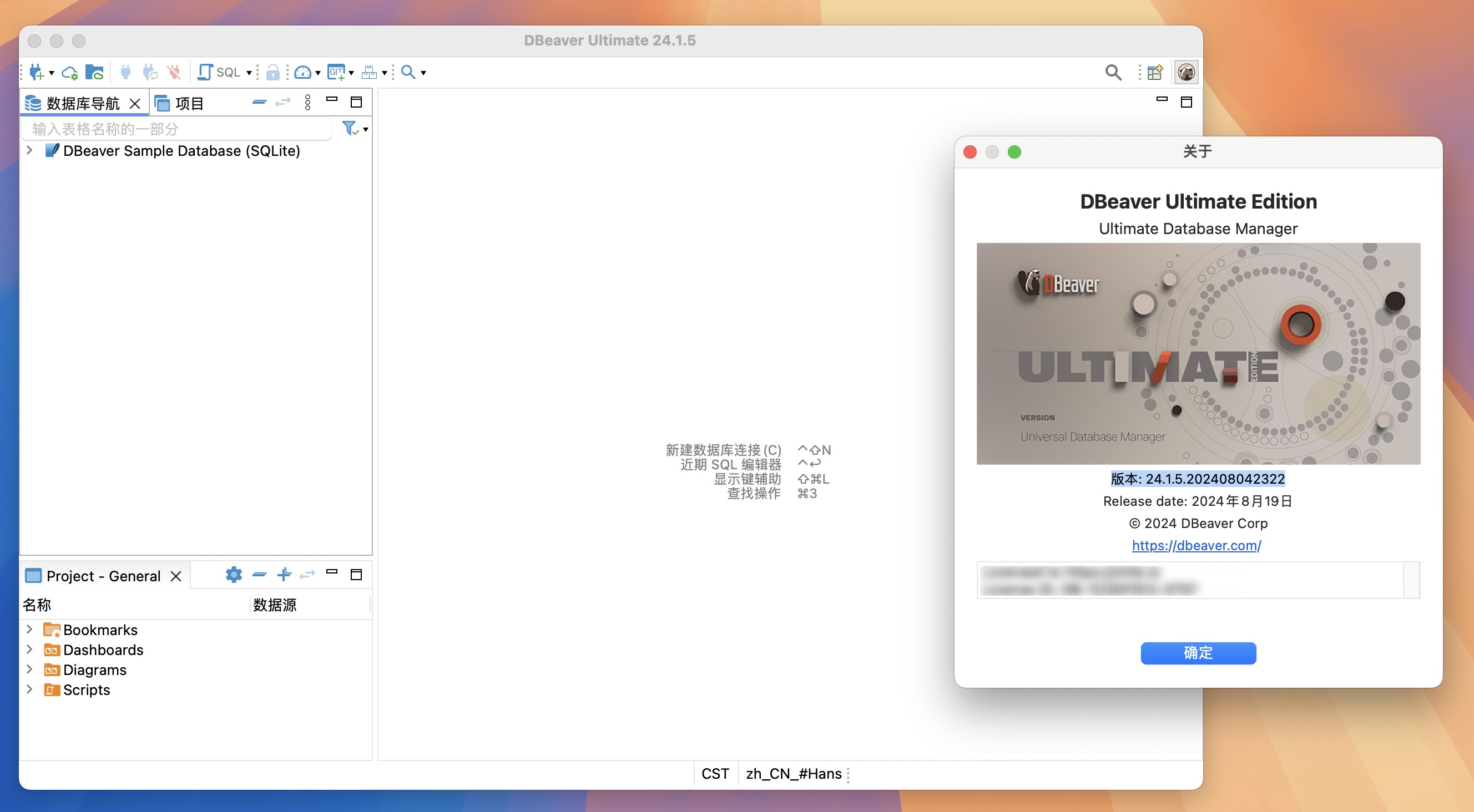Click the Connect plug toolbar icon

(126, 73)
